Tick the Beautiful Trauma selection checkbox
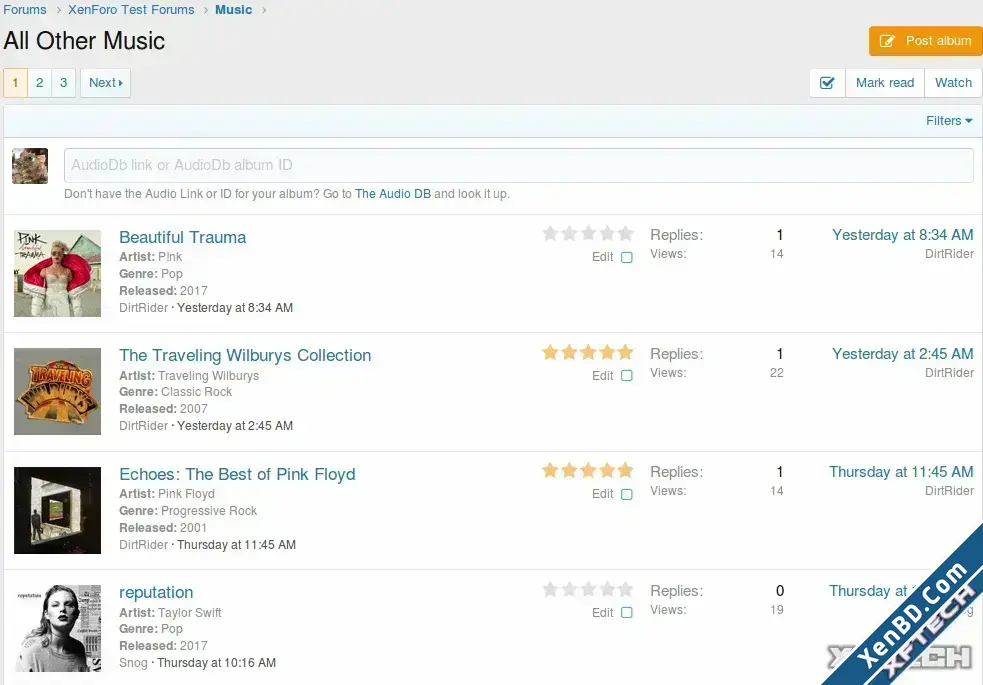Viewport: 983px width, 685px height. [x=626, y=257]
